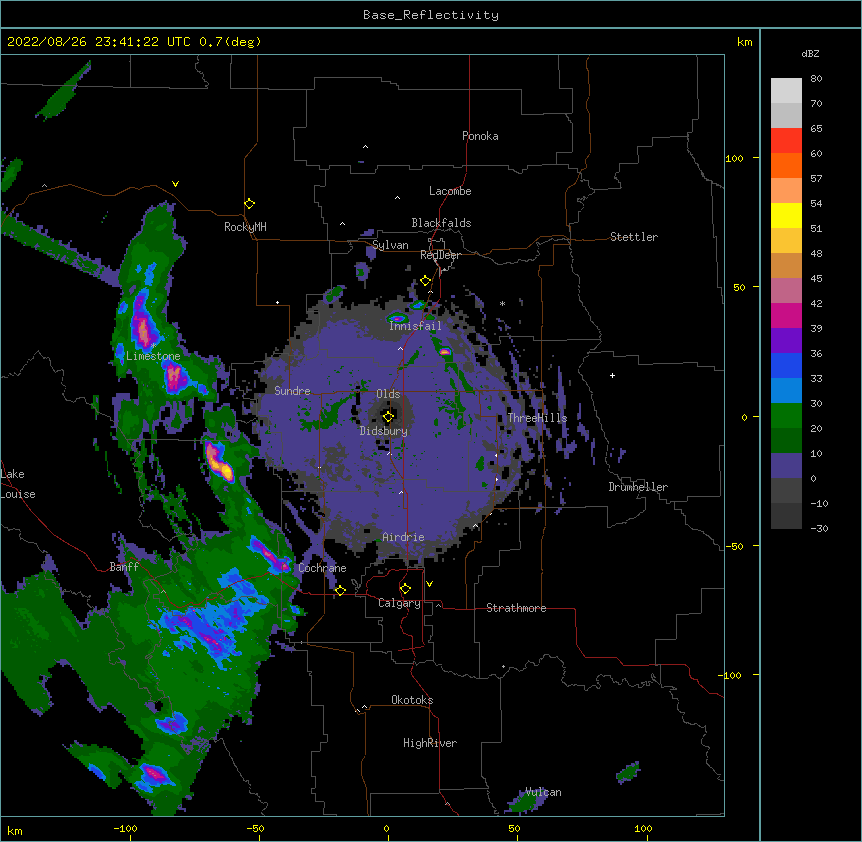Click the Base_Reflectivity title
The width and height of the screenshot is (862, 842).
point(431,15)
